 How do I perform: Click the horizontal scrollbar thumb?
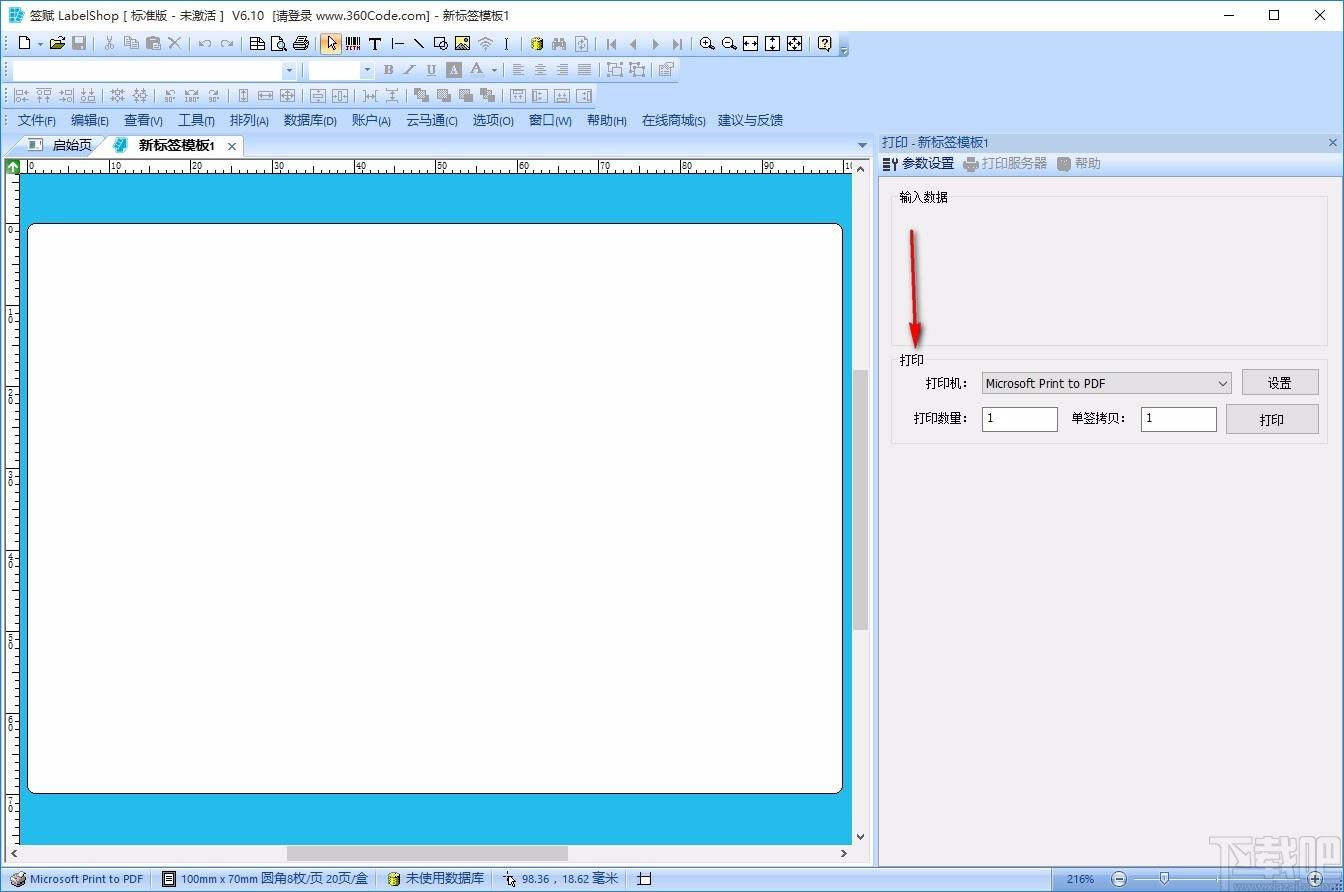pyautogui.click(x=427, y=853)
